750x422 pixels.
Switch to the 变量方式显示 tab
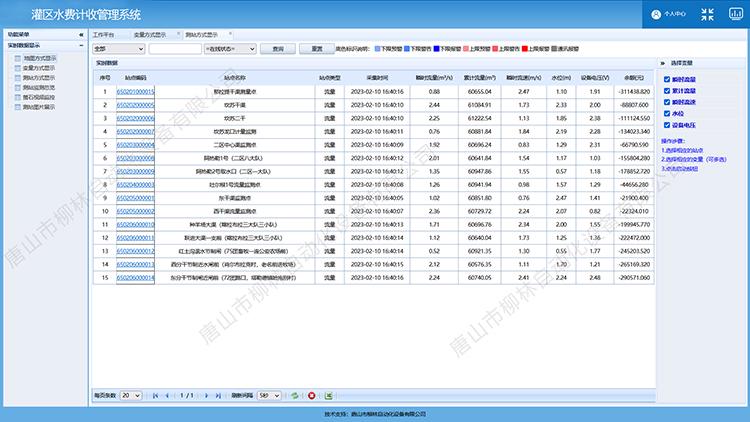(150, 35)
